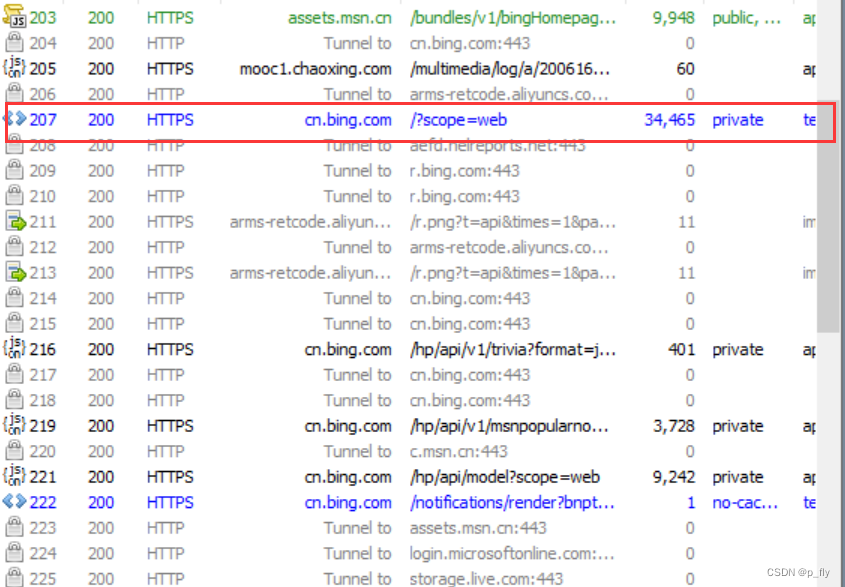This screenshot has width=845, height=587.
Task: Click the lock icon of session 220
Action: 14,451
